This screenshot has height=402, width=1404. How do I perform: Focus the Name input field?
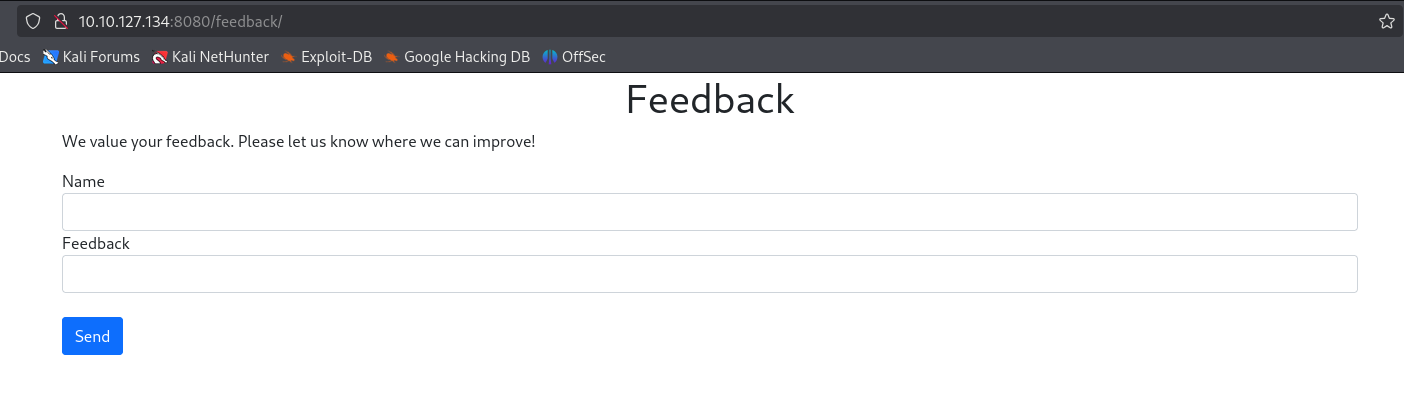(x=710, y=212)
